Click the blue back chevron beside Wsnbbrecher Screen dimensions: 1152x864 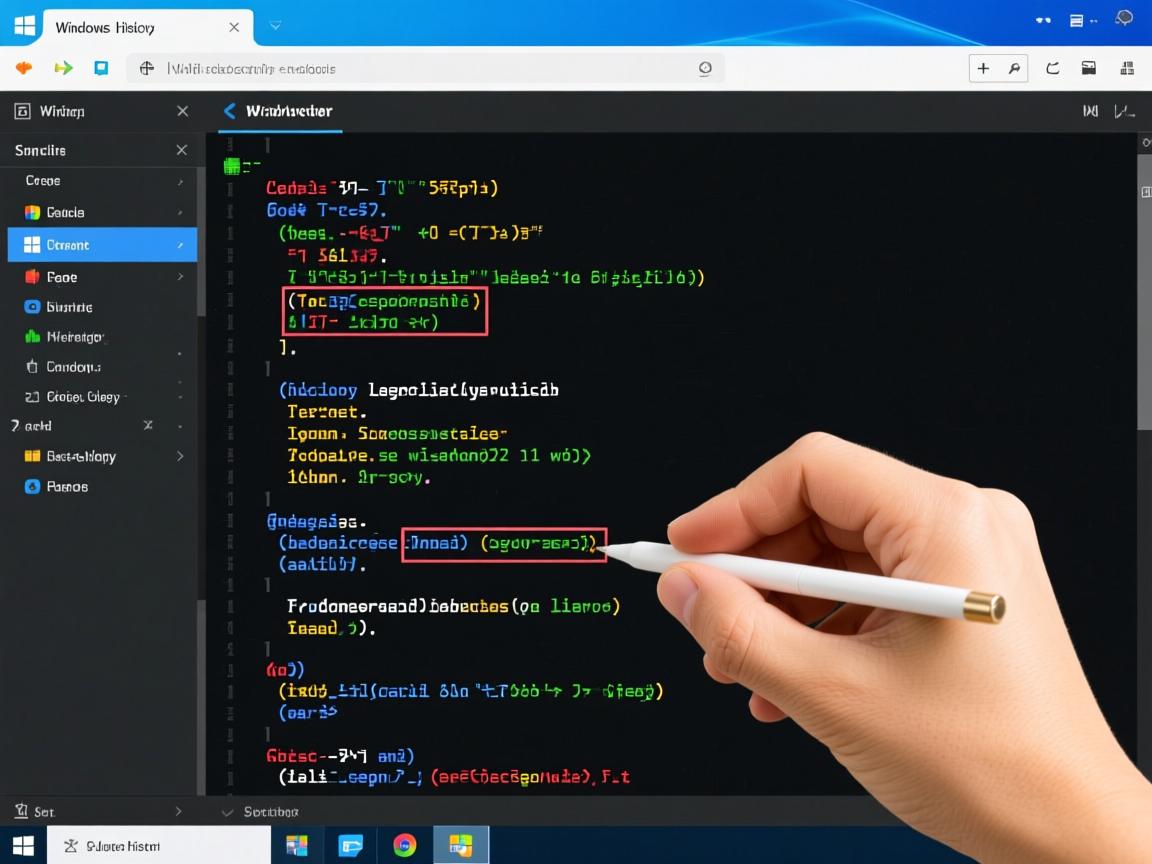click(x=229, y=111)
